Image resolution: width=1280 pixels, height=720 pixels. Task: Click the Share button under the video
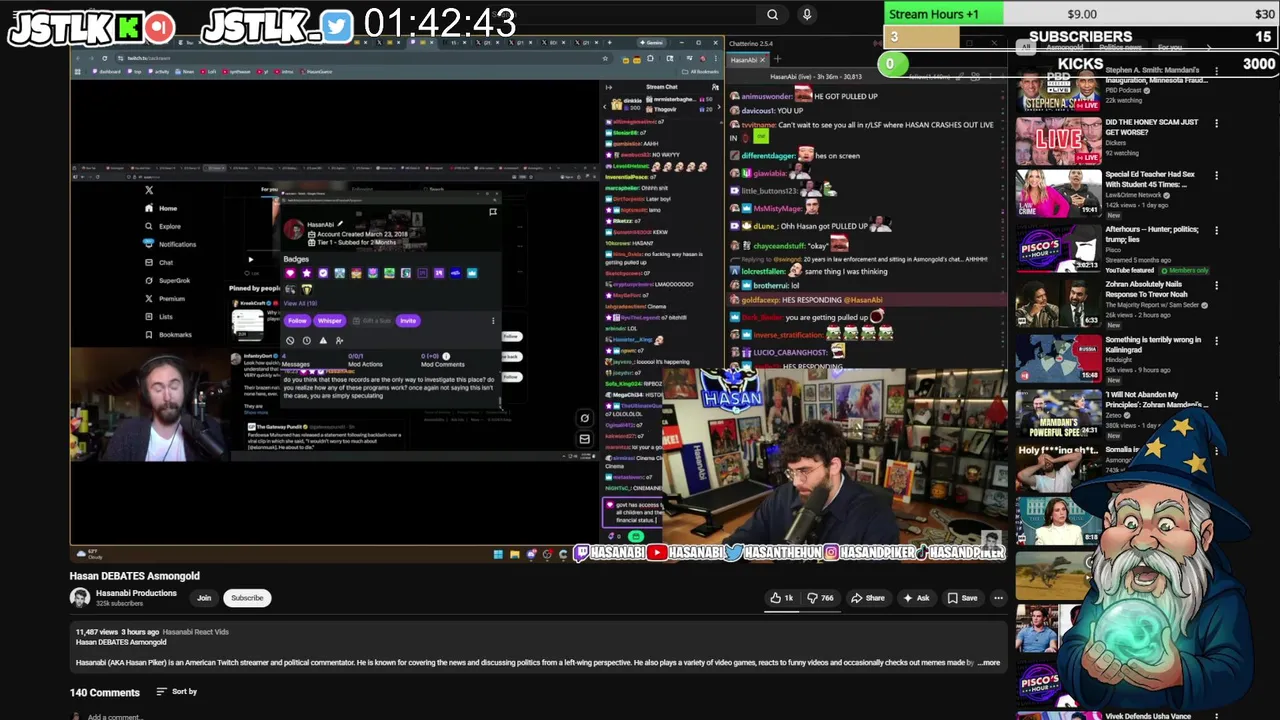(868, 598)
